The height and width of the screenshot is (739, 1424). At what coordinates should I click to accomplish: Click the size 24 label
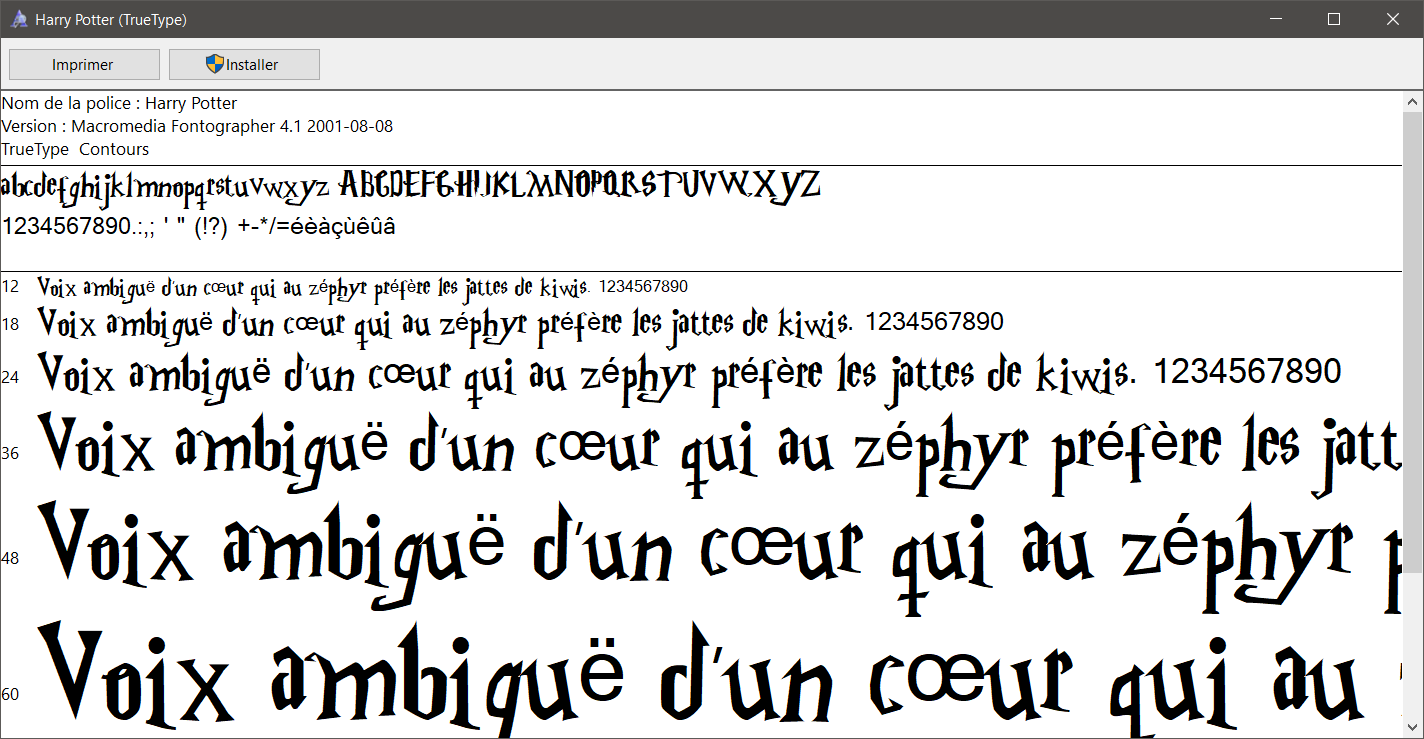tap(11, 377)
